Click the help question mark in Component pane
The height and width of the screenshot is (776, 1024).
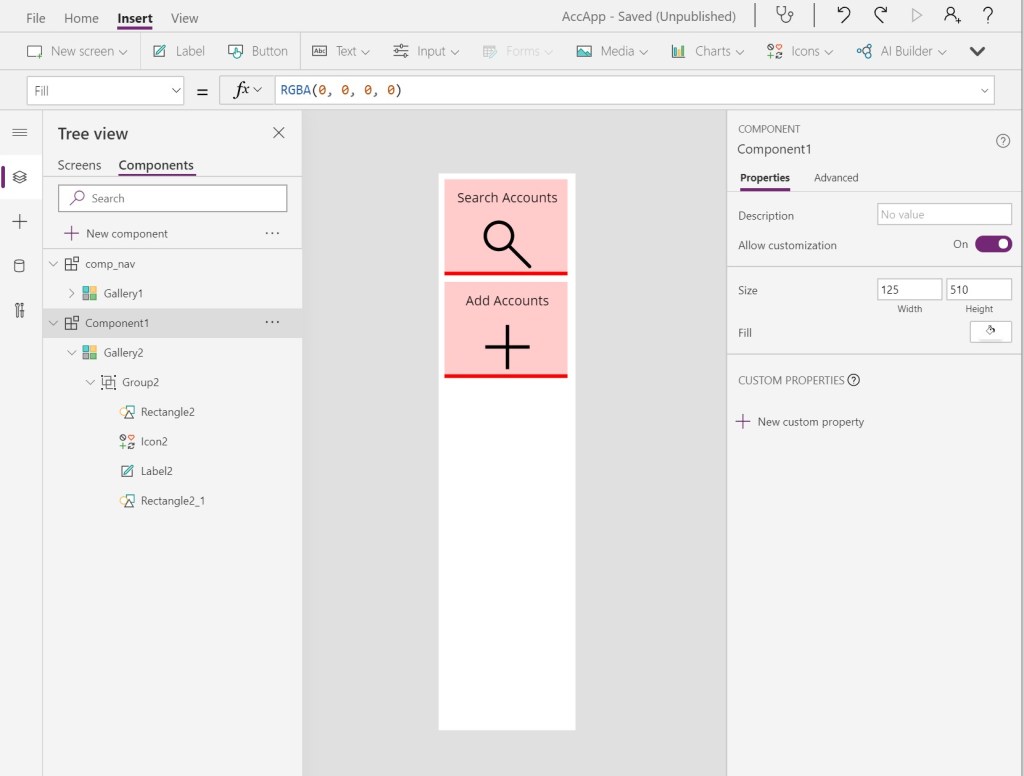(x=1003, y=141)
